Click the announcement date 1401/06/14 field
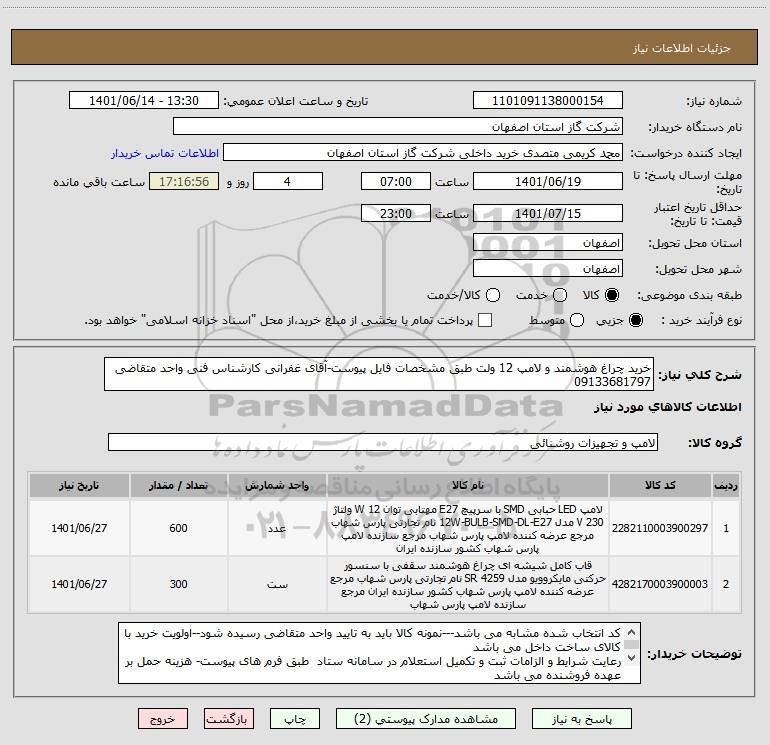770x745 pixels. [144, 101]
